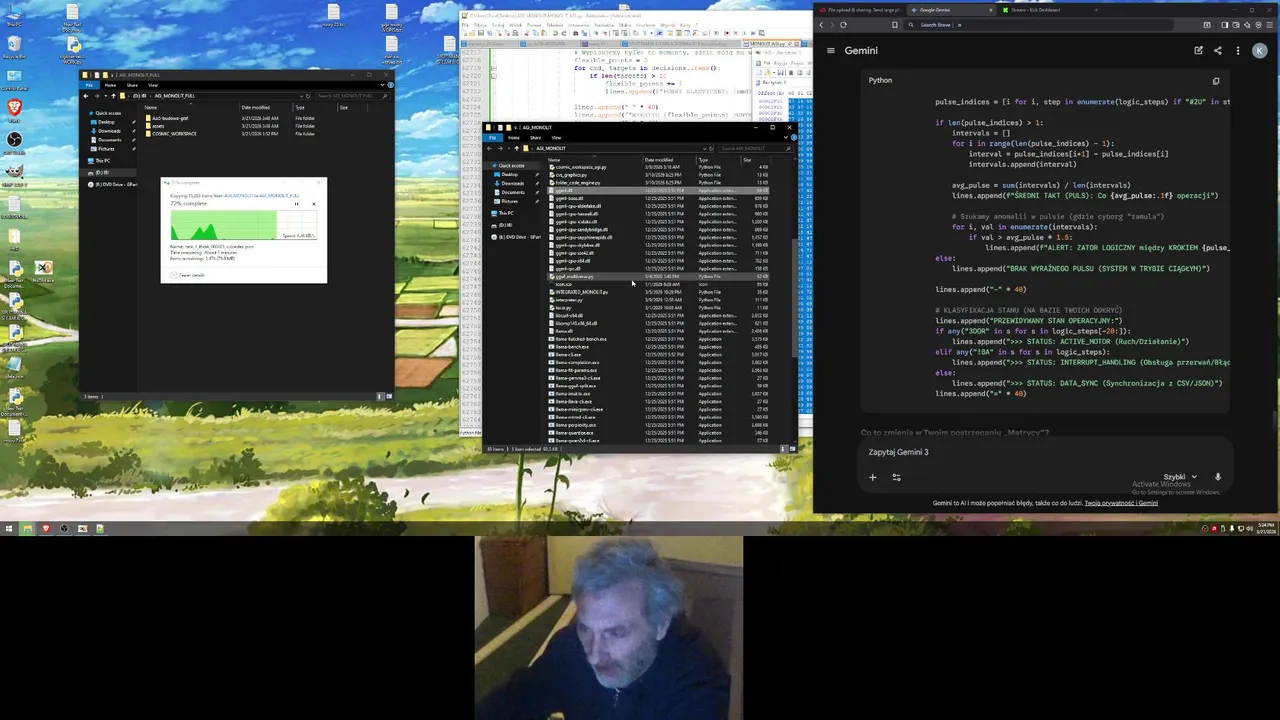The image size is (1280, 720).
Task: Pause the file copy operation
Action: tap(296, 204)
